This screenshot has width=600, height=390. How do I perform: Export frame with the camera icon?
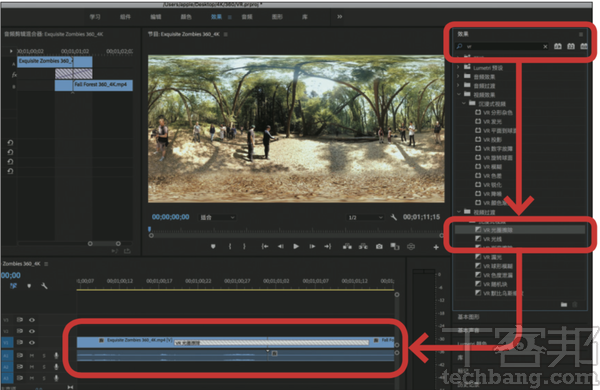click(379, 246)
